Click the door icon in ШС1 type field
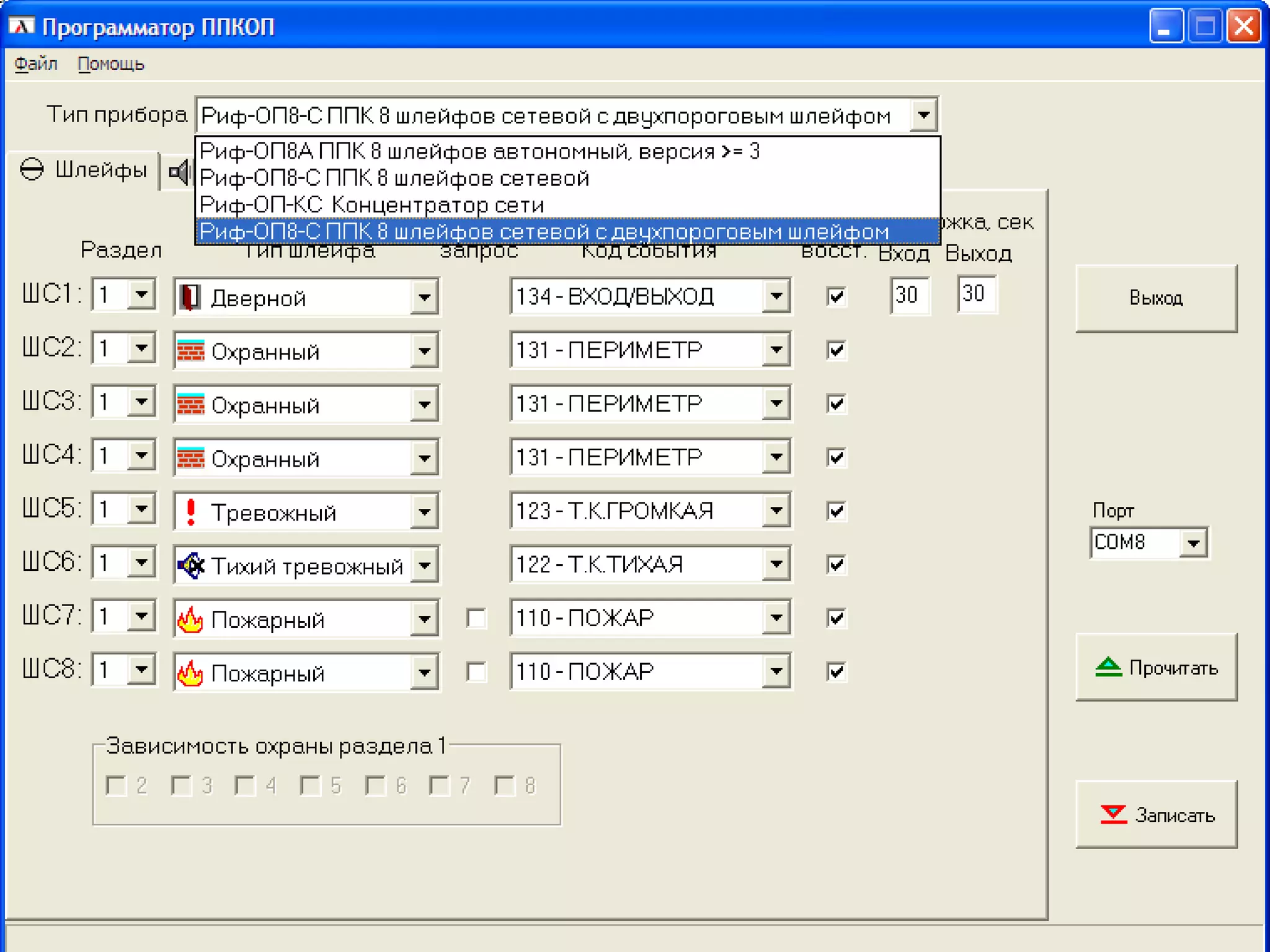 click(x=190, y=297)
